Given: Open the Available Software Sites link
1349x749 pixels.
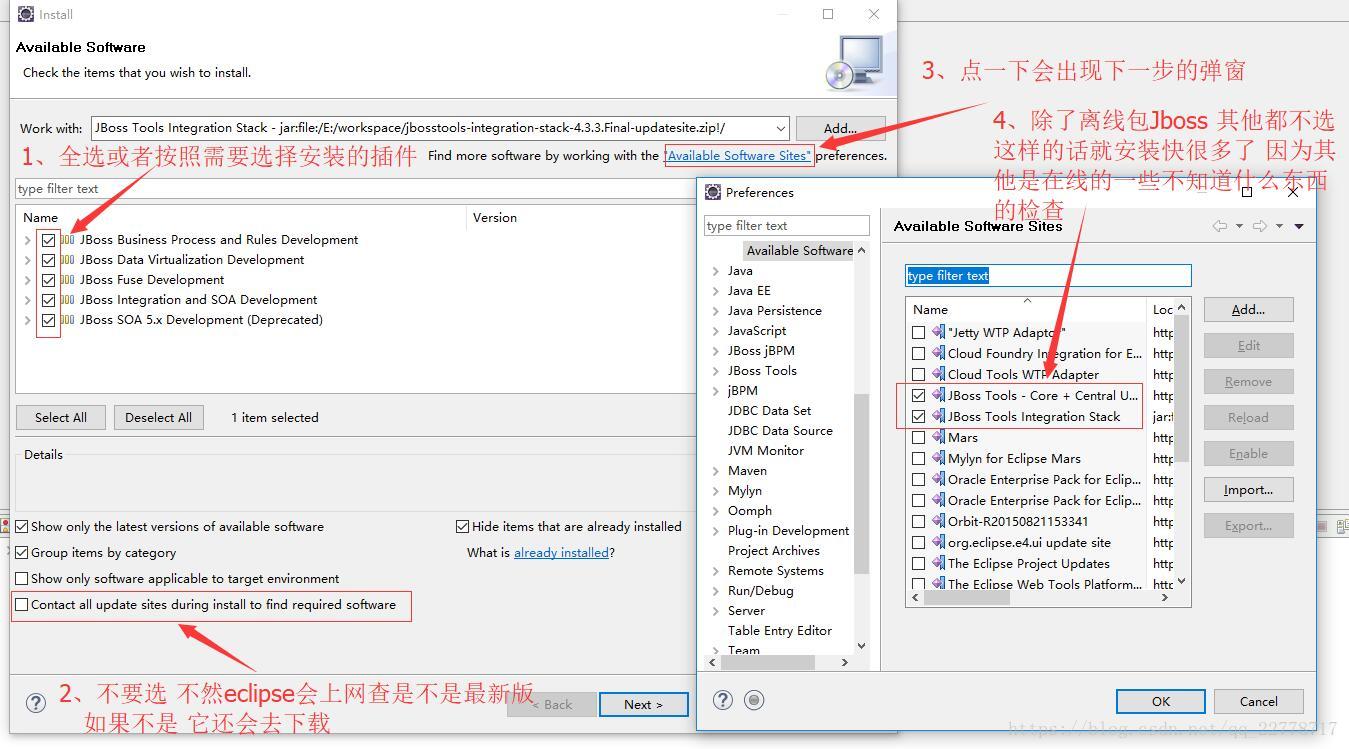Looking at the screenshot, I should [x=739, y=155].
